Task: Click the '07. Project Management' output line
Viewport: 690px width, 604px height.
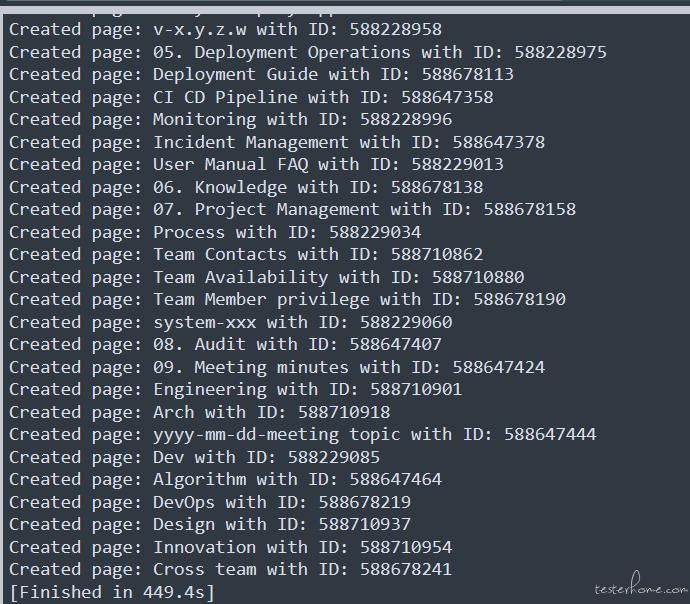Action: click(292, 209)
